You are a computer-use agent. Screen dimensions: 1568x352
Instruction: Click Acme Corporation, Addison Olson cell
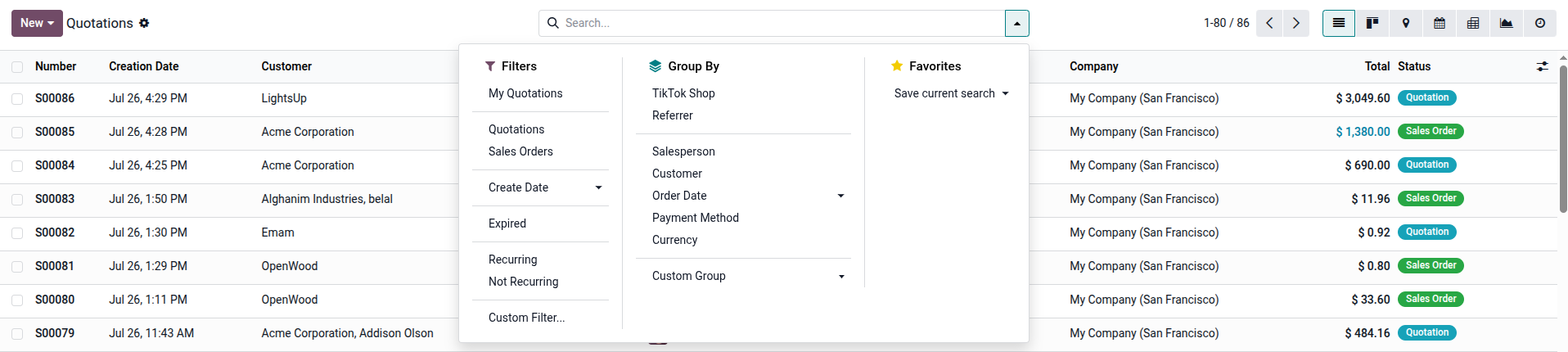click(348, 333)
